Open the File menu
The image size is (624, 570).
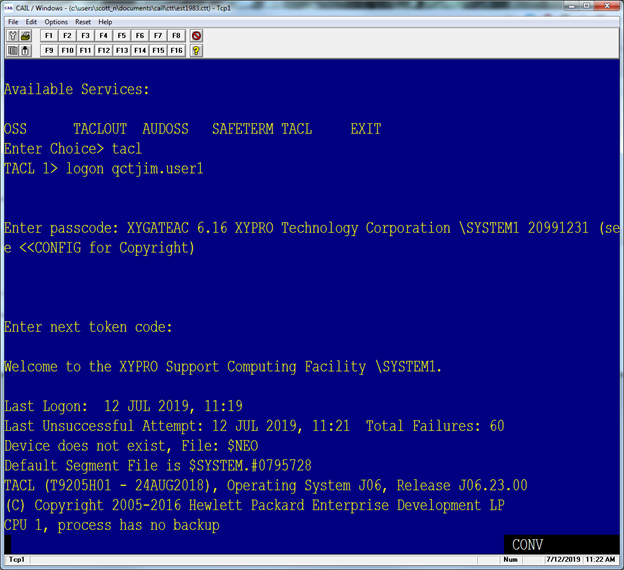[x=13, y=21]
